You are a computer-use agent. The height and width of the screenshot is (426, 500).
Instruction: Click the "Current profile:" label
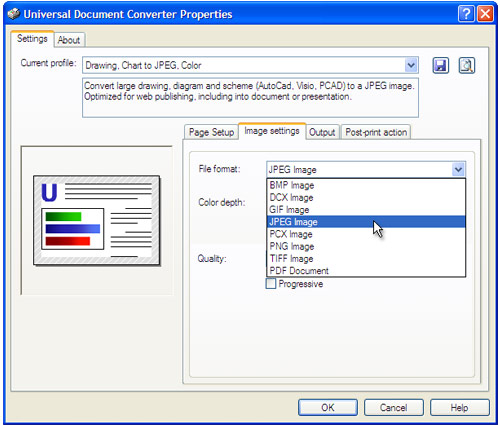click(x=48, y=63)
